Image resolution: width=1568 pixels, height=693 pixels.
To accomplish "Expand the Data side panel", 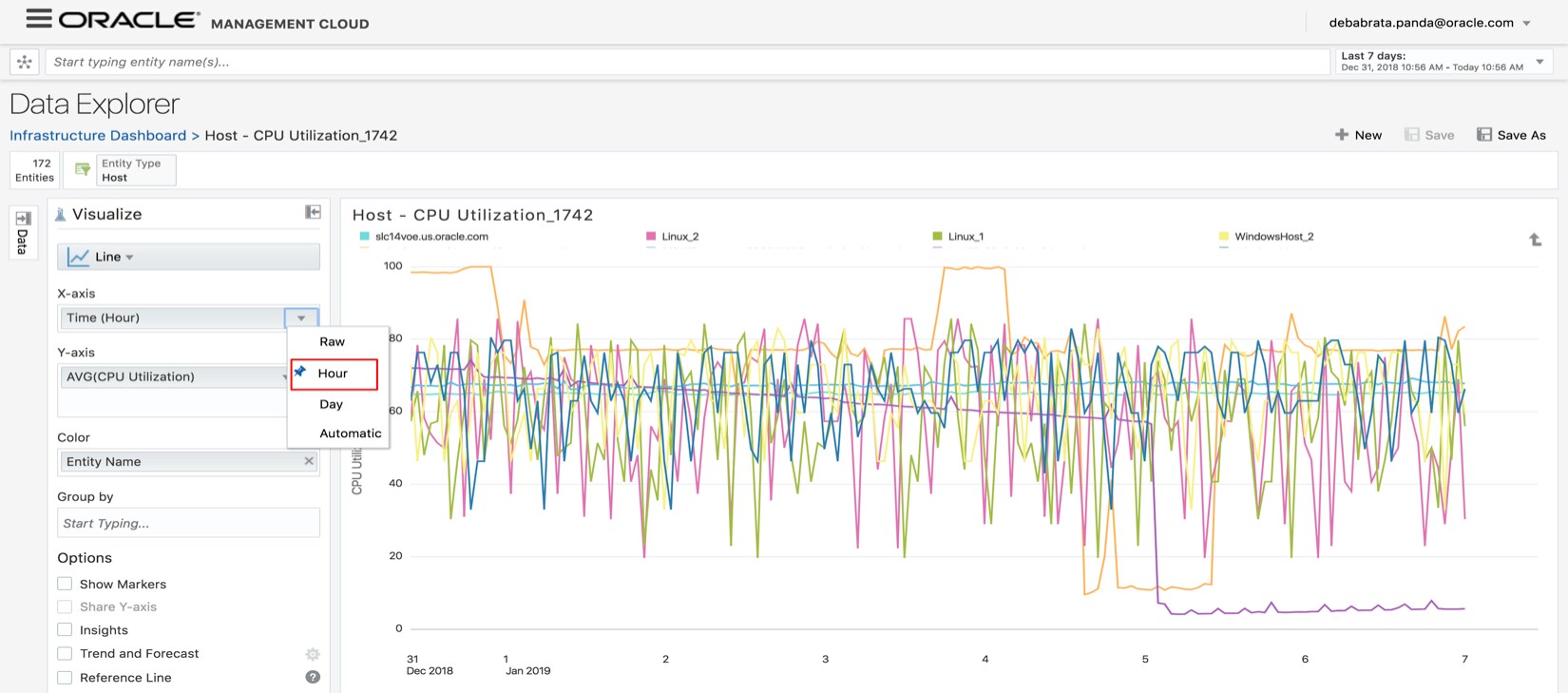I will [23, 232].
